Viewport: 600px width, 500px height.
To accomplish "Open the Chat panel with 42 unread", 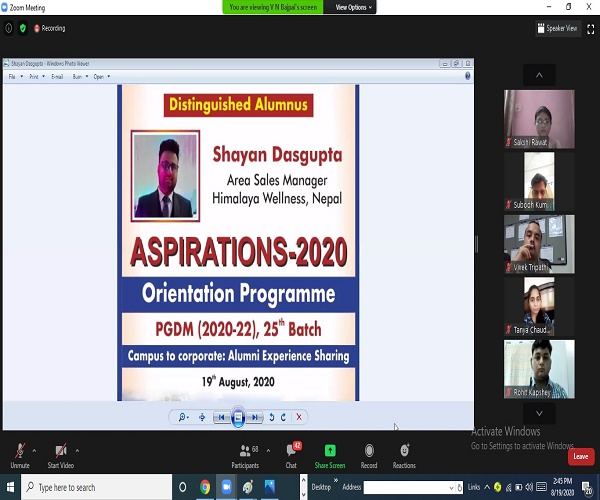I will pos(292,456).
